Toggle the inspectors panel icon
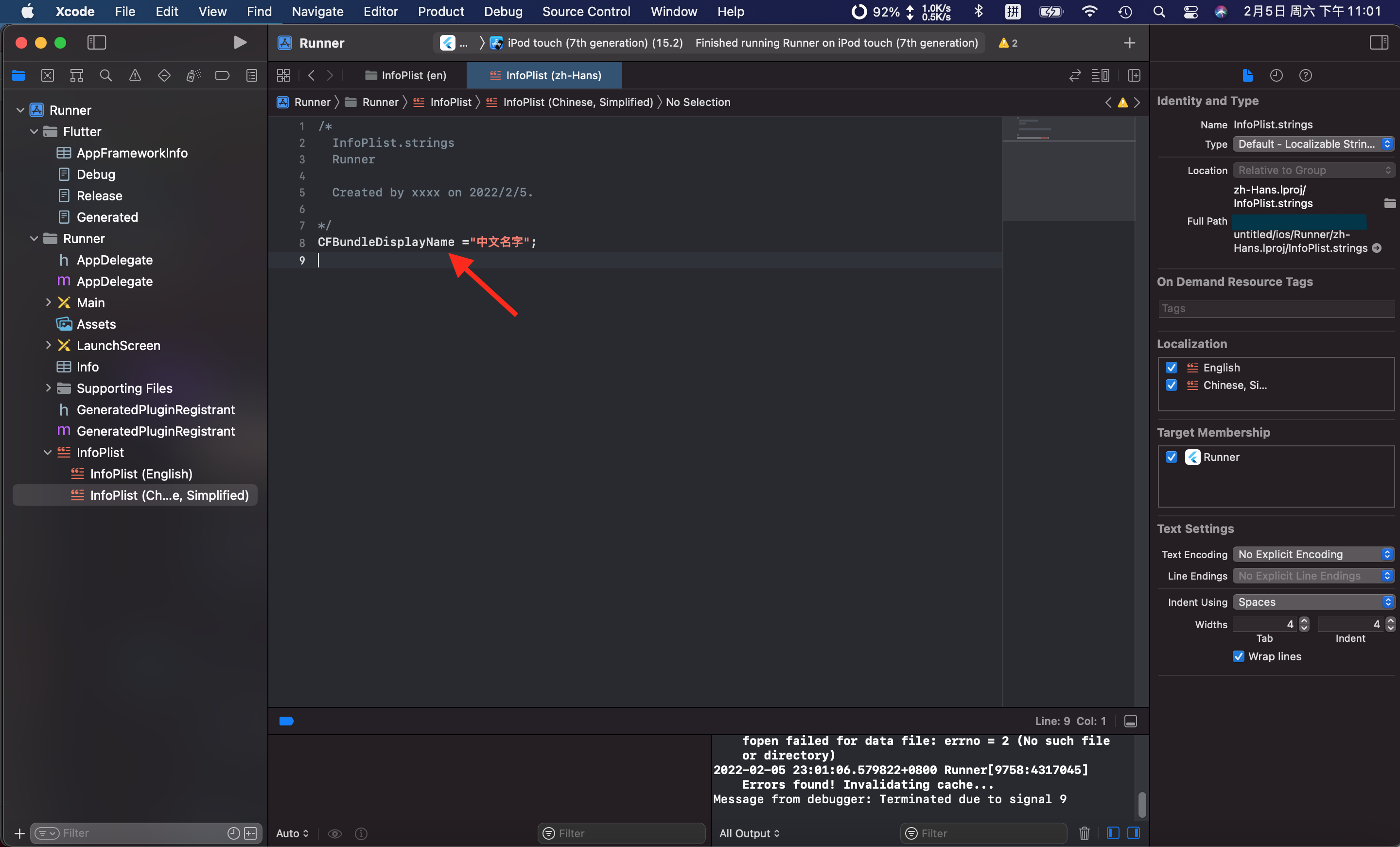Viewport: 1400px width, 847px height. [x=1379, y=43]
